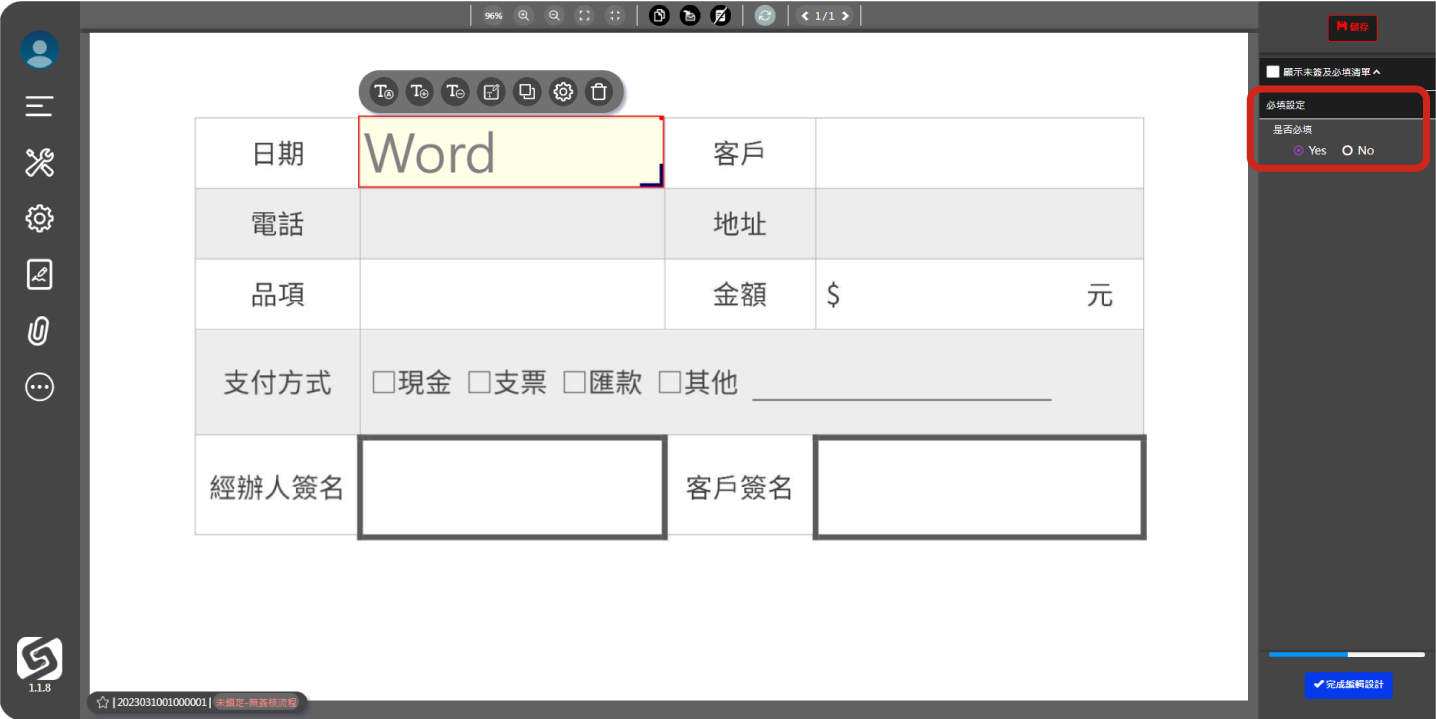Decrease text size with T-minus icon
1436x719 pixels.
pyautogui.click(x=456, y=92)
